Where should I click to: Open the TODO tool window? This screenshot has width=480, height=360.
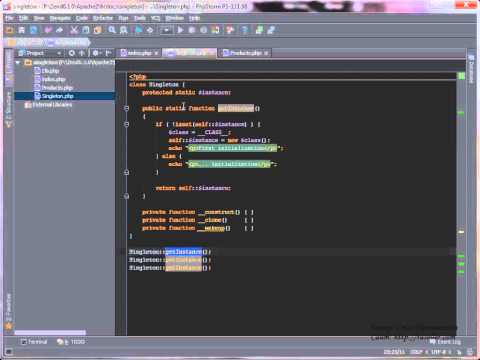(71, 342)
